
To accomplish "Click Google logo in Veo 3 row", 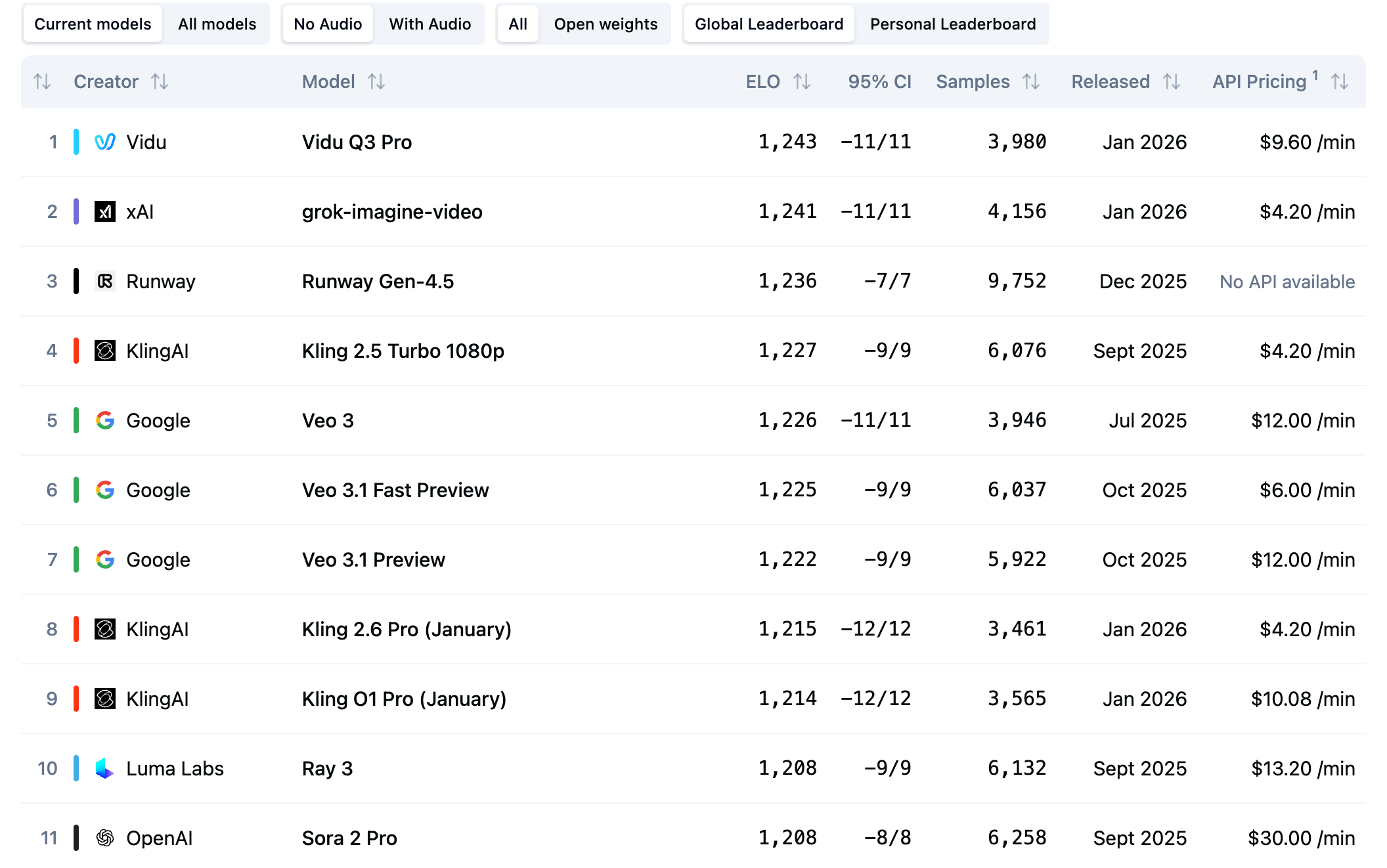I will point(105,420).
